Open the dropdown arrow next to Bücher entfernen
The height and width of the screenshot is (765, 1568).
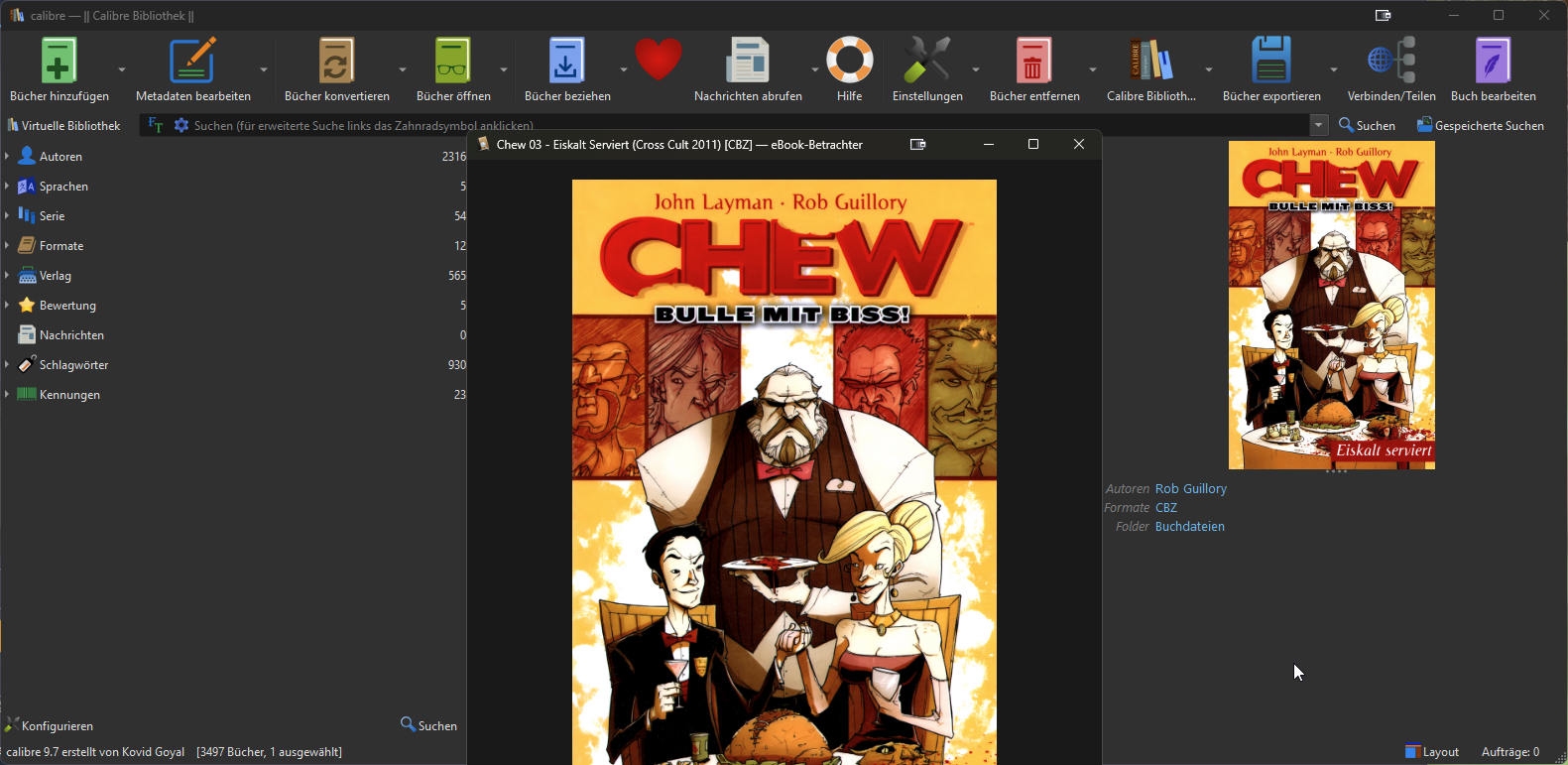pyautogui.click(x=1093, y=69)
